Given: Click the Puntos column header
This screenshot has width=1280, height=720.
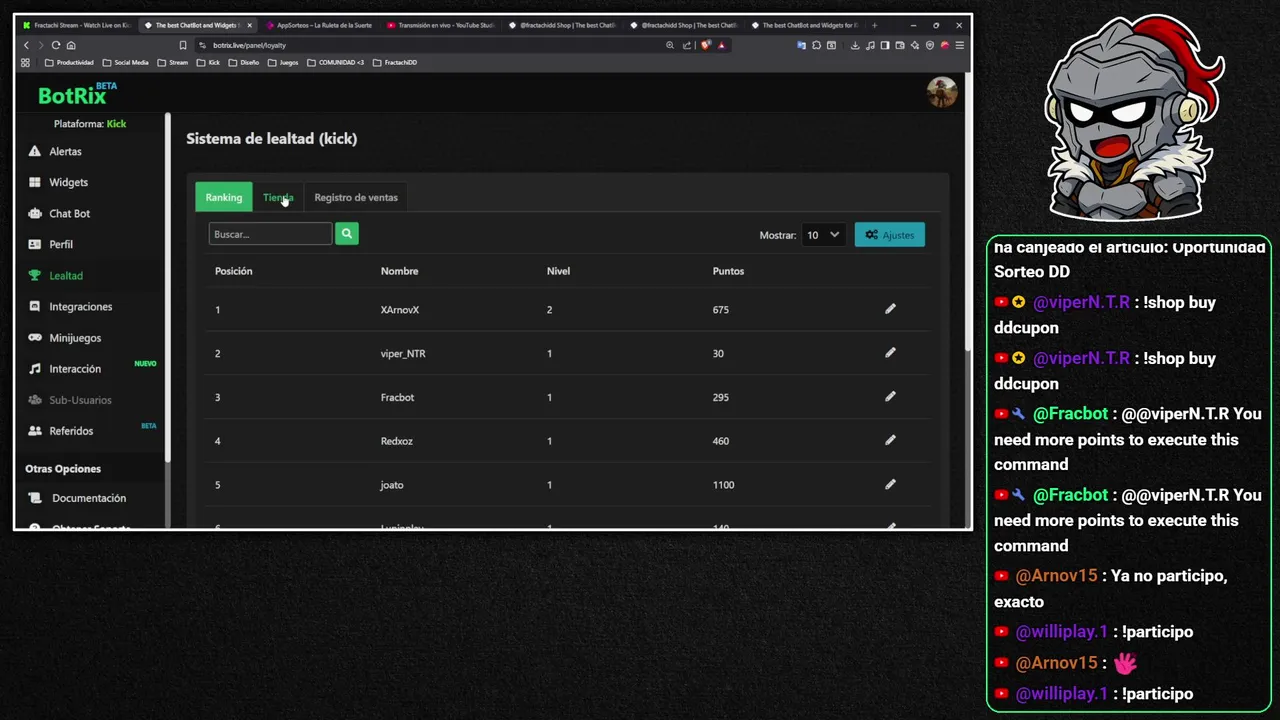Looking at the screenshot, I should (x=728, y=271).
